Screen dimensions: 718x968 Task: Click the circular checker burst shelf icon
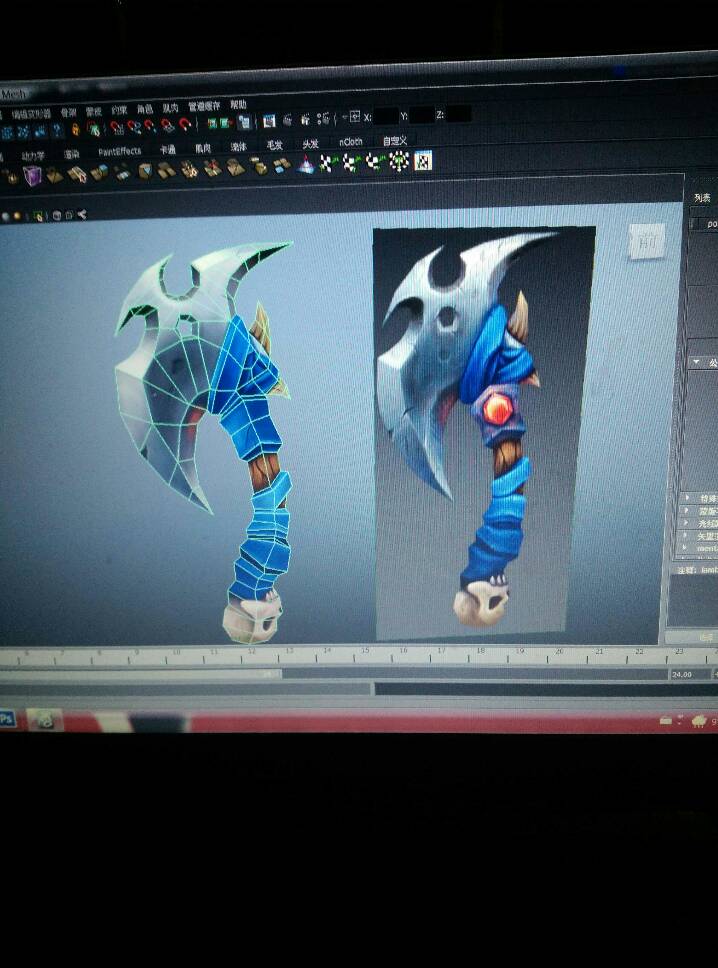[x=399, y=162]
